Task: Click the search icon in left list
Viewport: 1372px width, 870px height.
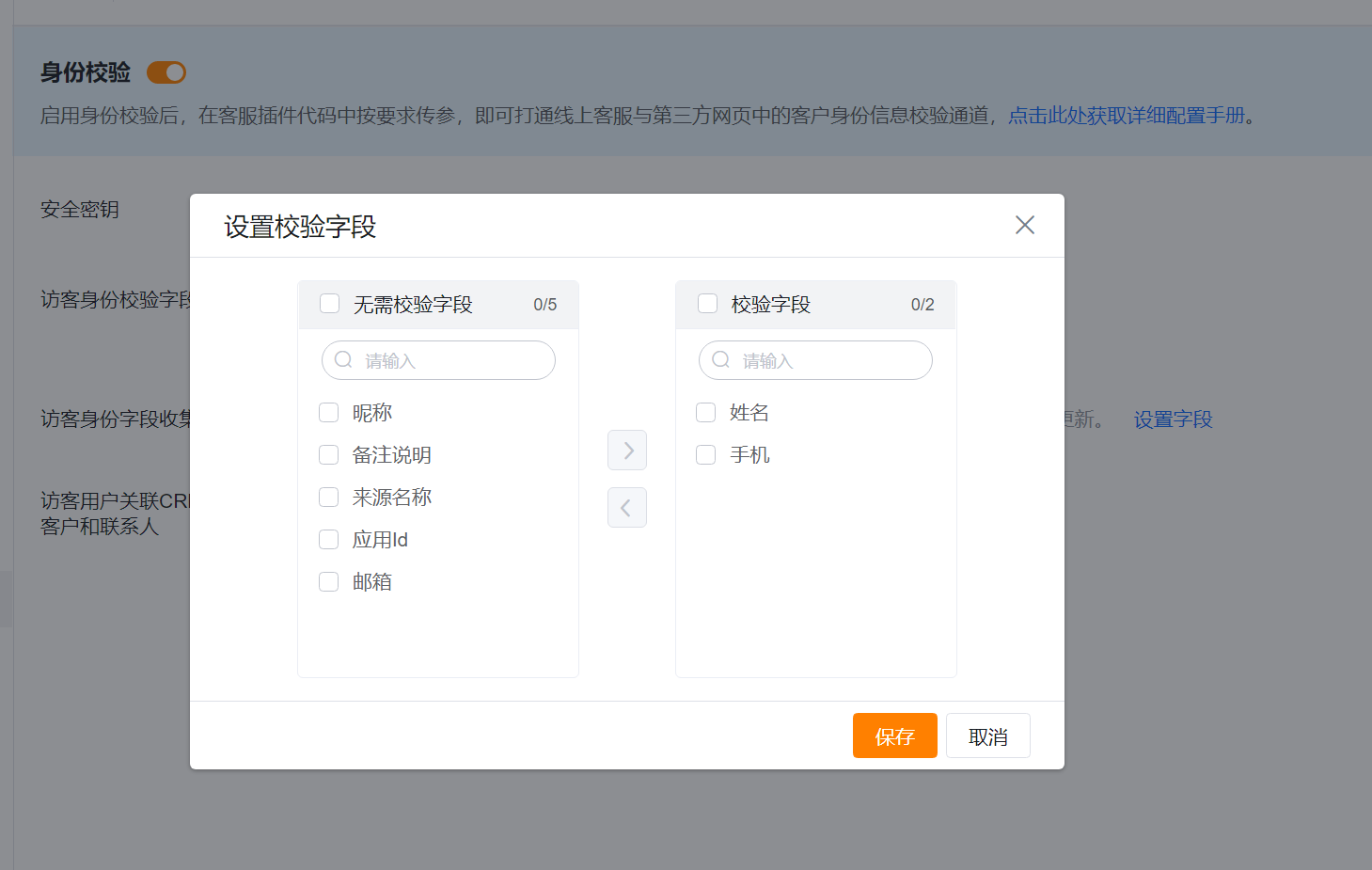Action: (343, 360)
